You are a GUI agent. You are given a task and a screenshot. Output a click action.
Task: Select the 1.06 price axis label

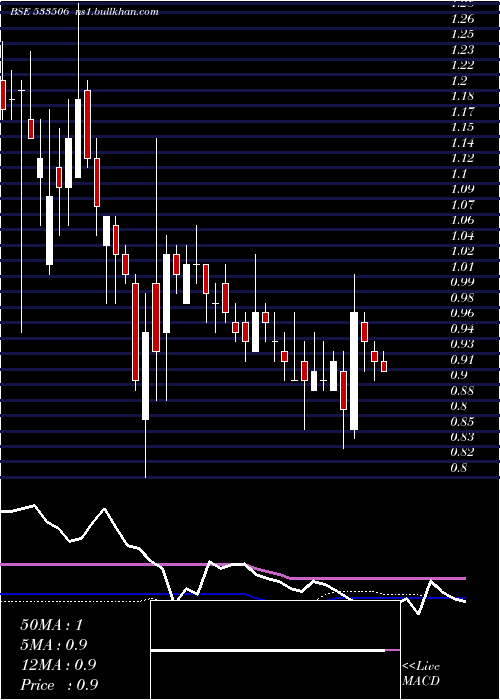[x=462, y=220]
